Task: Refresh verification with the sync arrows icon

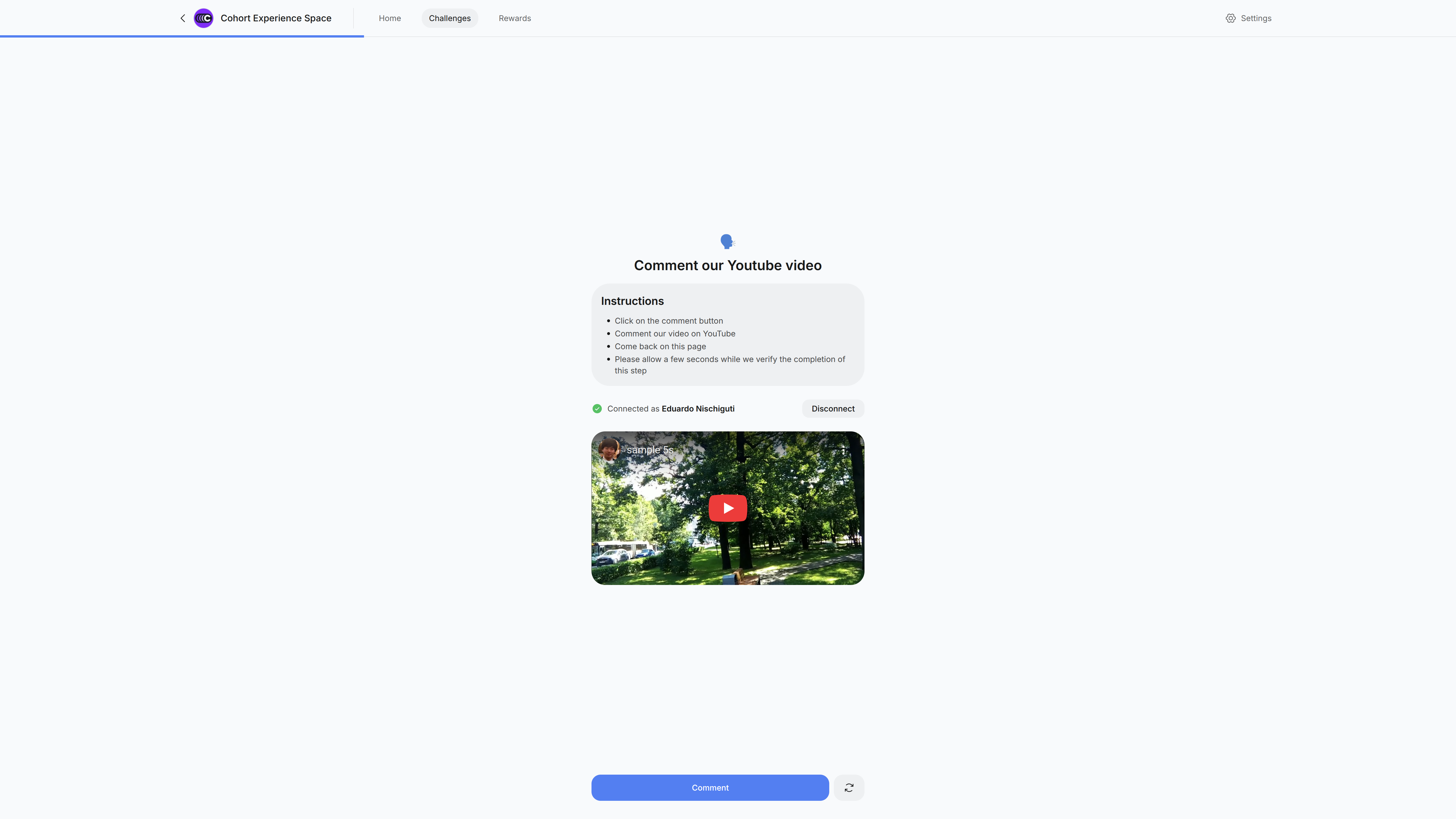Action: pos(849,787)
